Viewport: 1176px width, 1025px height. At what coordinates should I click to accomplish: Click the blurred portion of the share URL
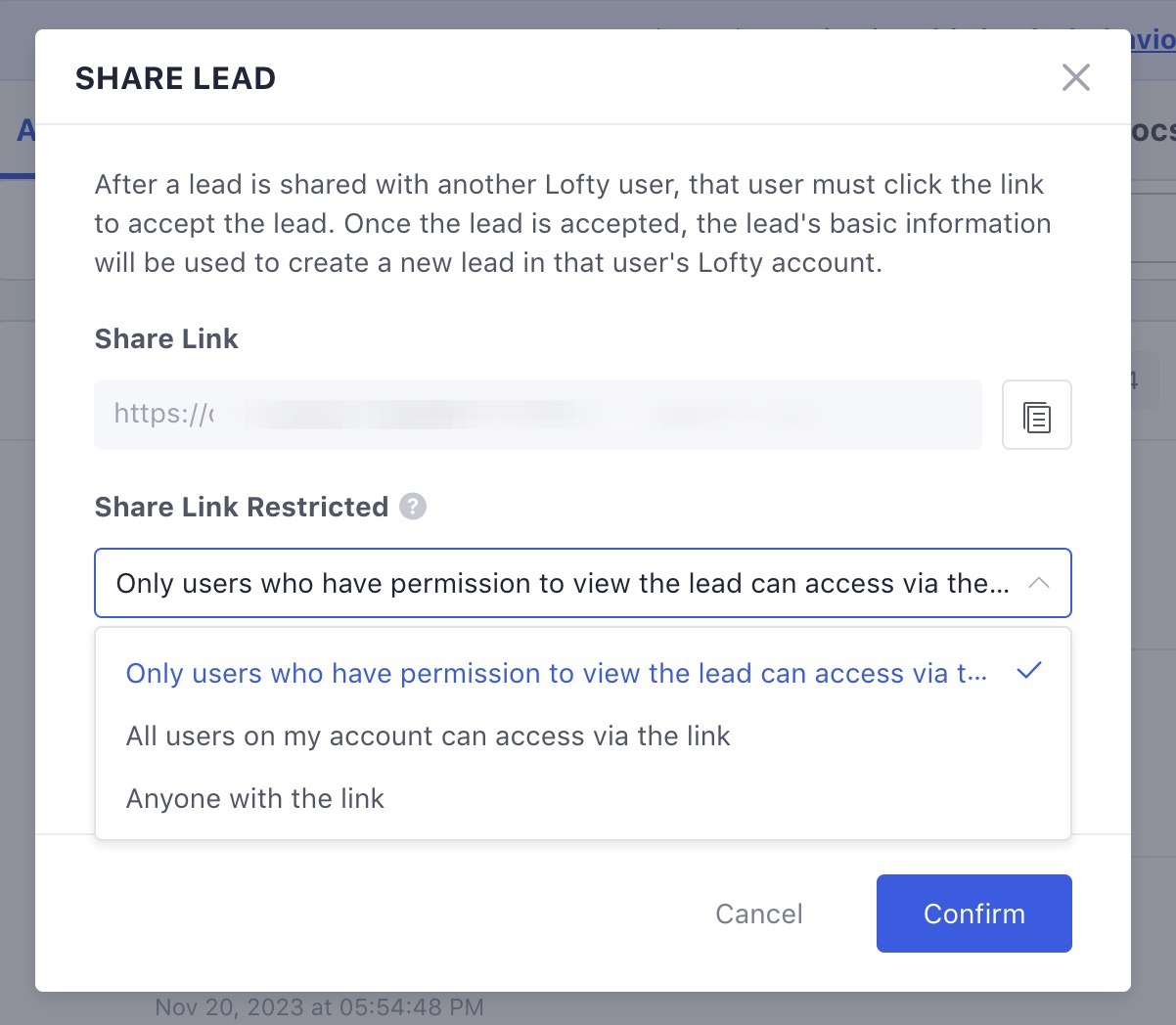(528, 415)
